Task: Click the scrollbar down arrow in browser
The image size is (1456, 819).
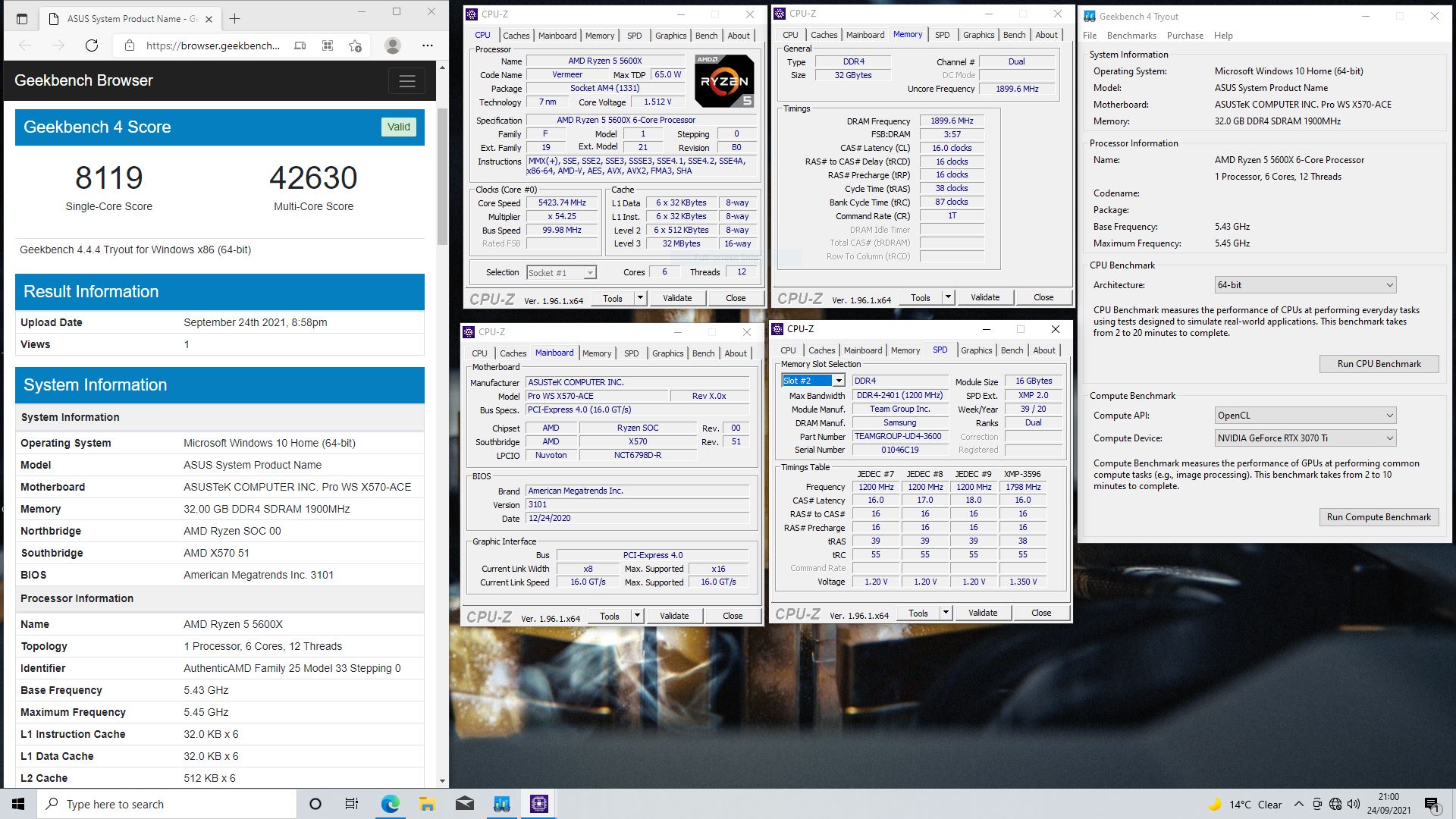Action: point(442,781)
